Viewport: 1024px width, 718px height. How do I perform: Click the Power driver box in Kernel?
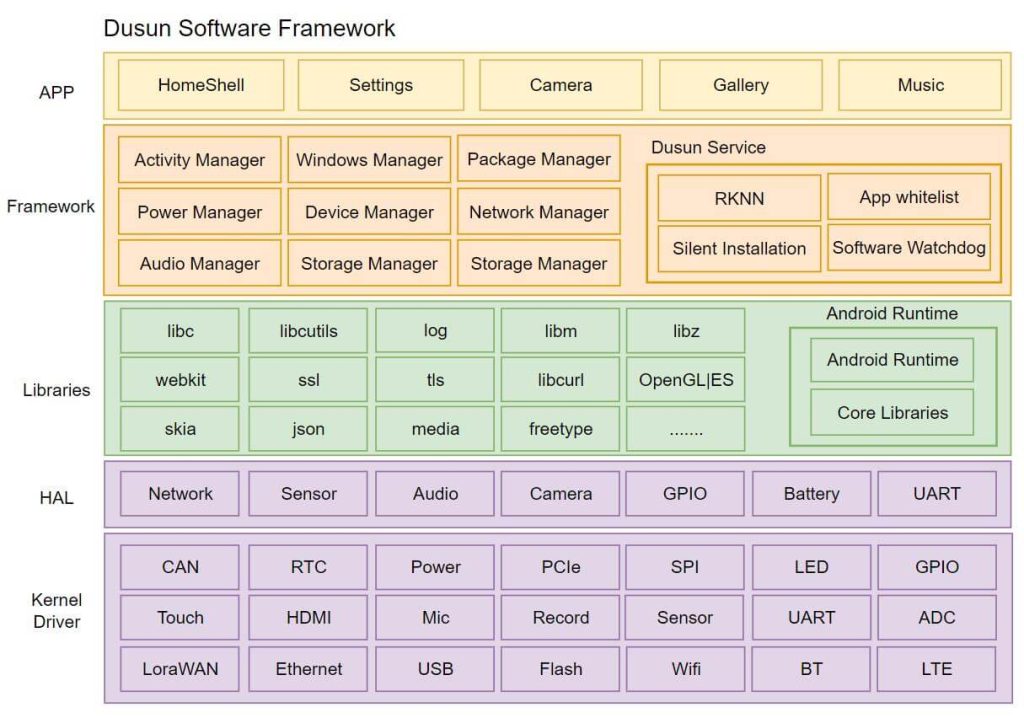(x=435, y=567)
